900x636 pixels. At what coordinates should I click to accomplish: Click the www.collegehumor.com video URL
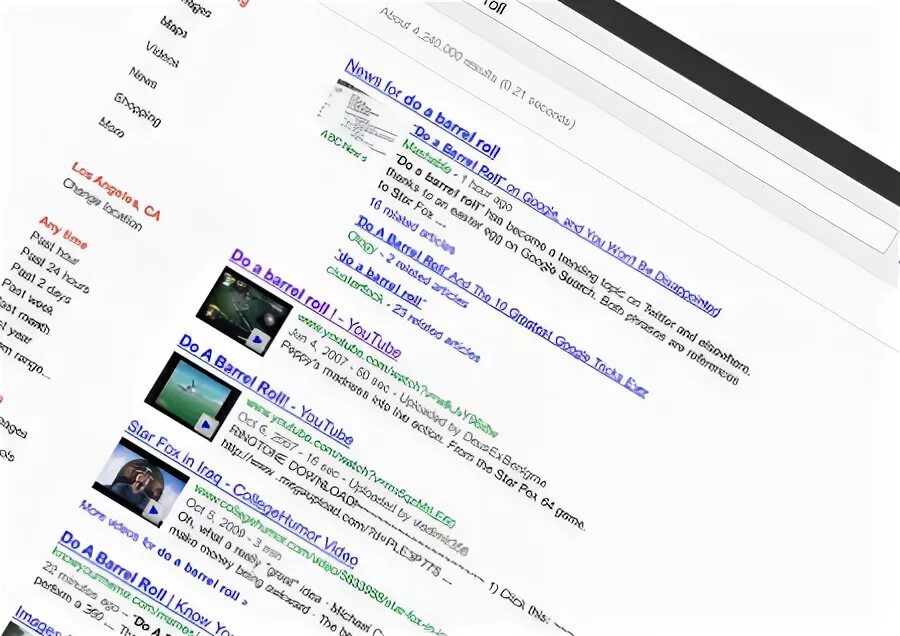(320, 562)
